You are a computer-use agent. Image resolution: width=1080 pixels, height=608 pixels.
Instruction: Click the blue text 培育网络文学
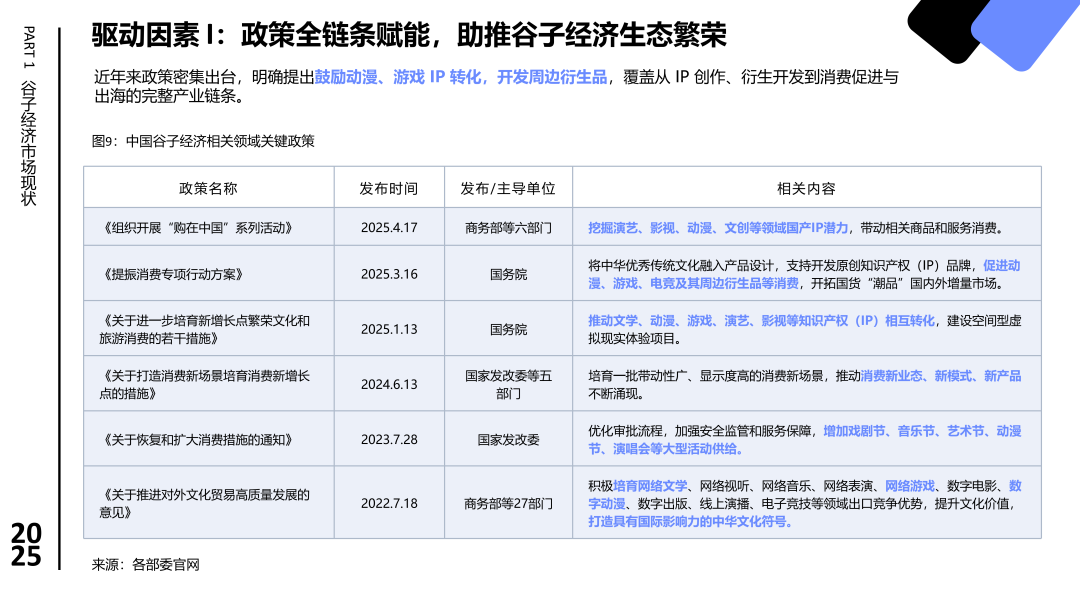(650, 485)
